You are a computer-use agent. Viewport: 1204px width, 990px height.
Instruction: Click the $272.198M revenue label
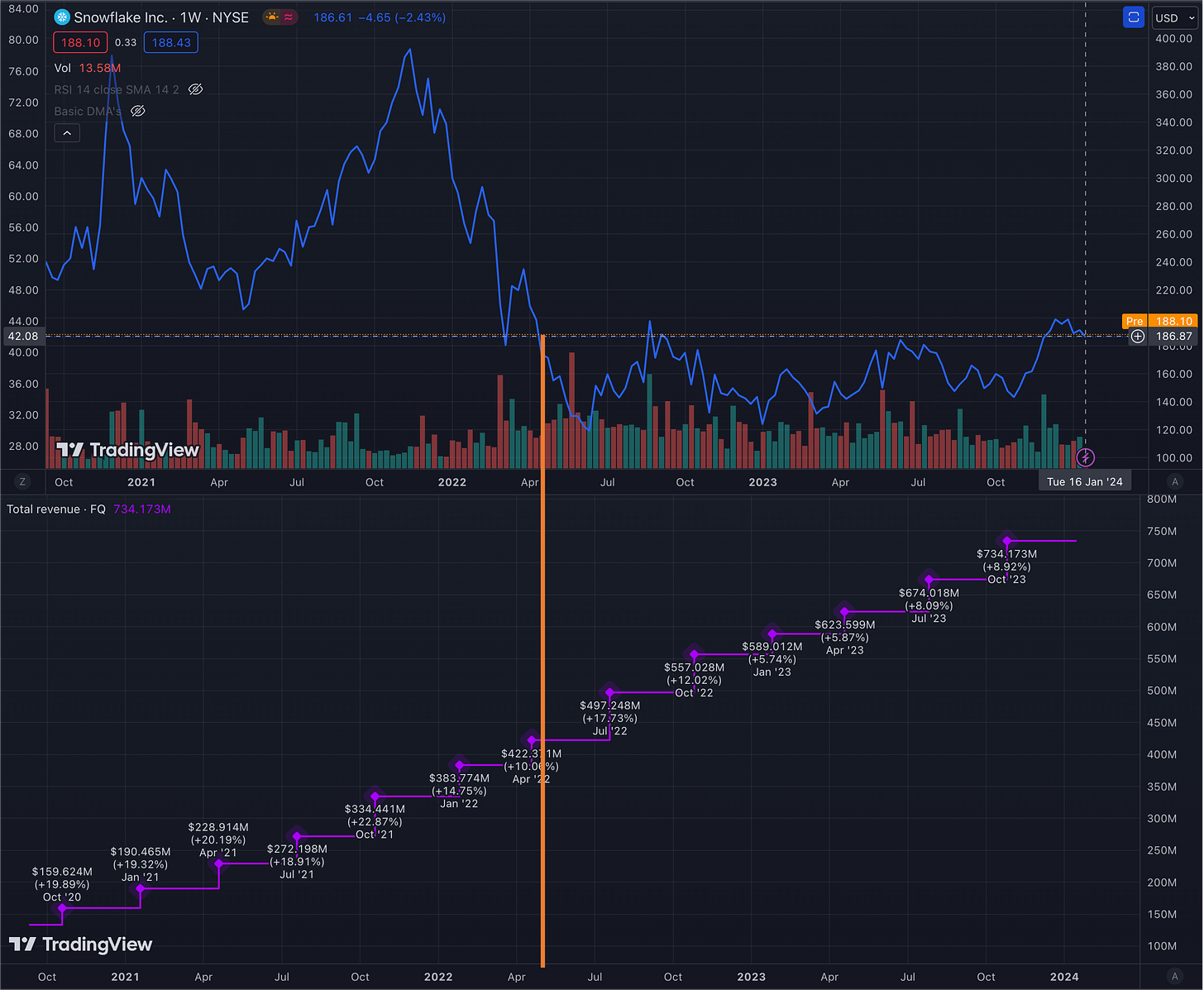pos(297,849)
